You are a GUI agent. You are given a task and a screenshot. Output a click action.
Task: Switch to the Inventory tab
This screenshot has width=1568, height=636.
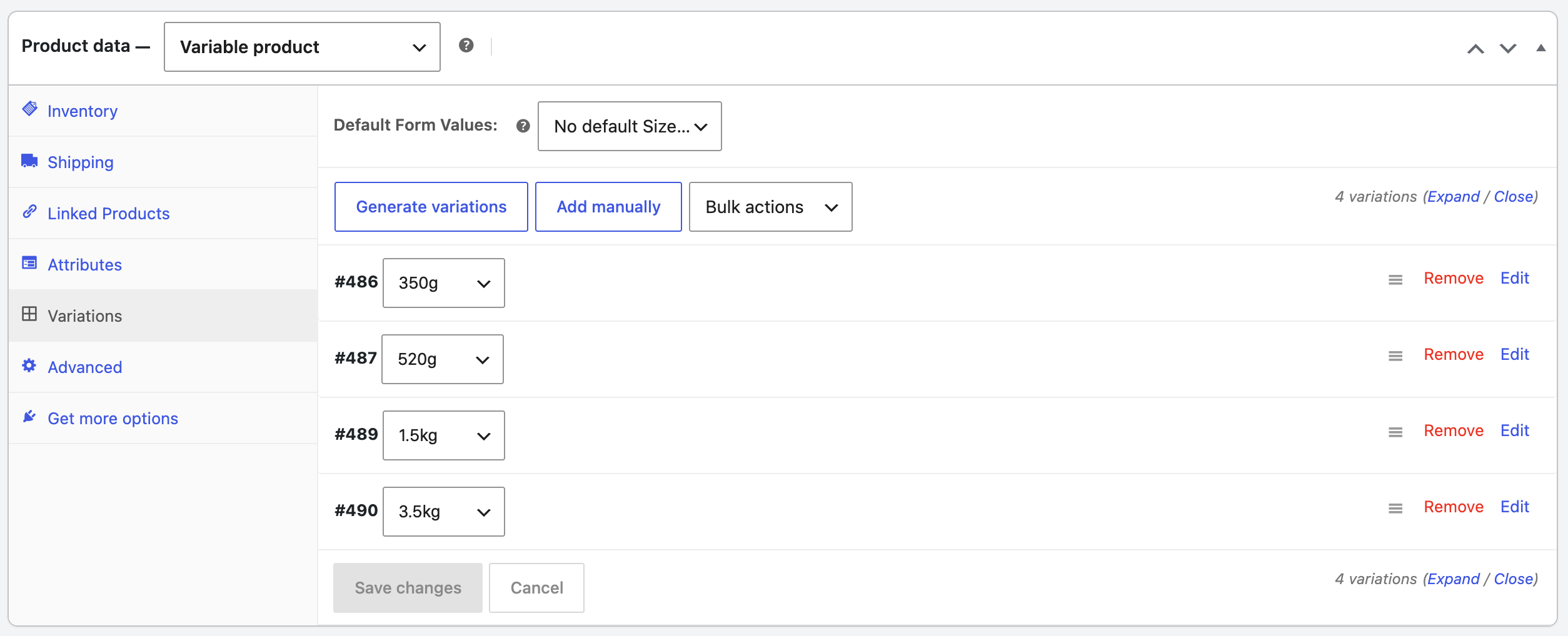point(82,111)
